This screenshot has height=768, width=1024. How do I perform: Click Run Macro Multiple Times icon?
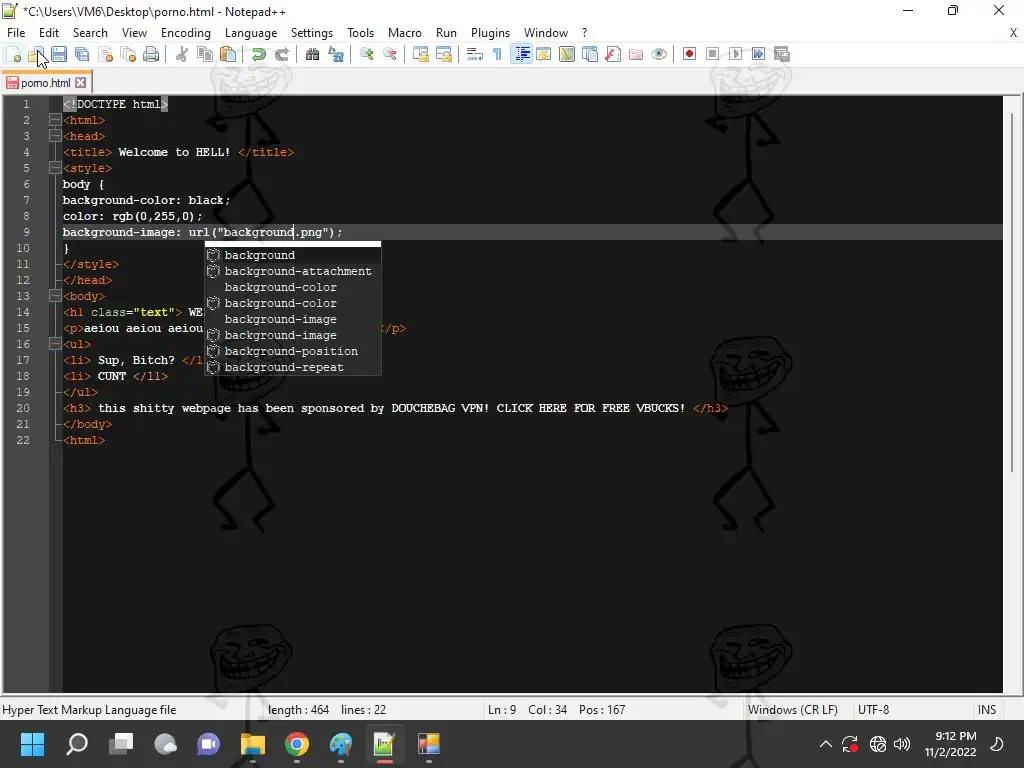tap(758, 54)
